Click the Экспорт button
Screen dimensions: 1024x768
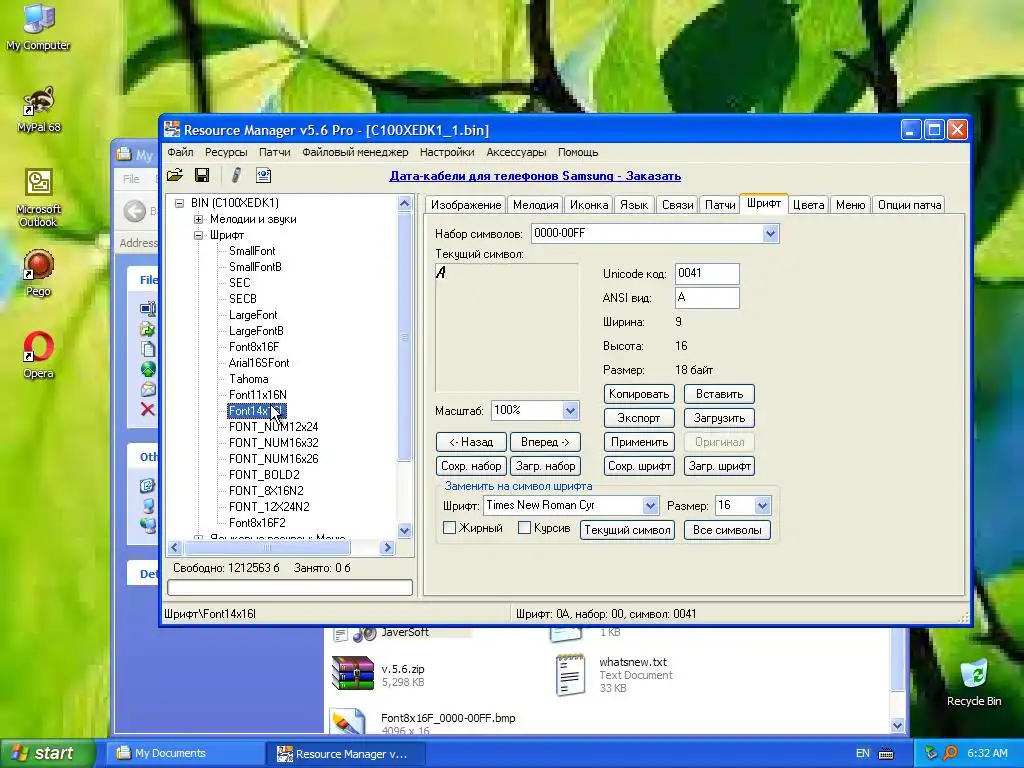(639, 418)
